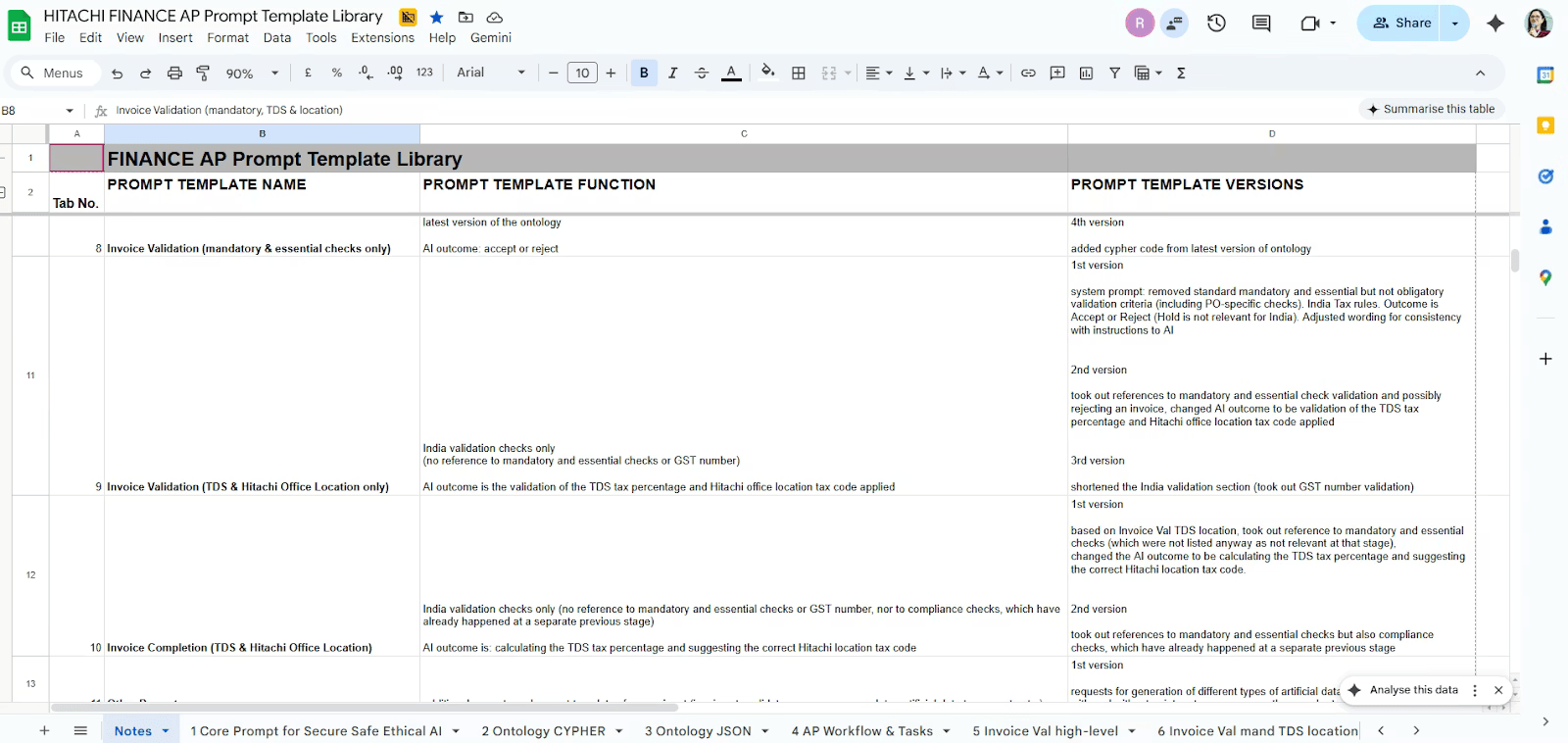Open text rotation dropdown
Viewport: 1568px width, 743px height.
[990, 73]
